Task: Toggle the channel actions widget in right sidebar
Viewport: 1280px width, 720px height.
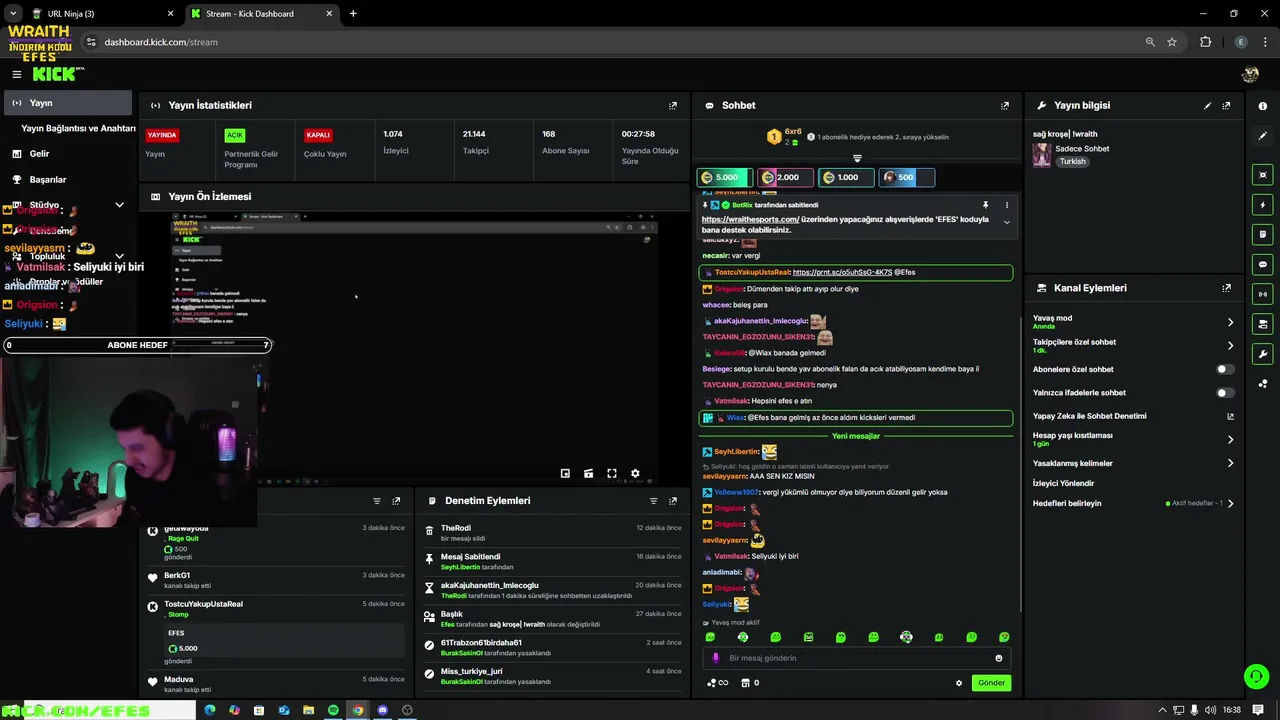Action: coord(1263,324)
